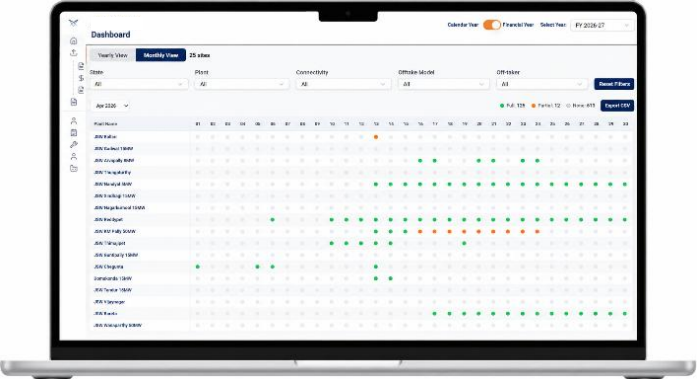Click the '25 sites' count label

[x=200, y=56]
